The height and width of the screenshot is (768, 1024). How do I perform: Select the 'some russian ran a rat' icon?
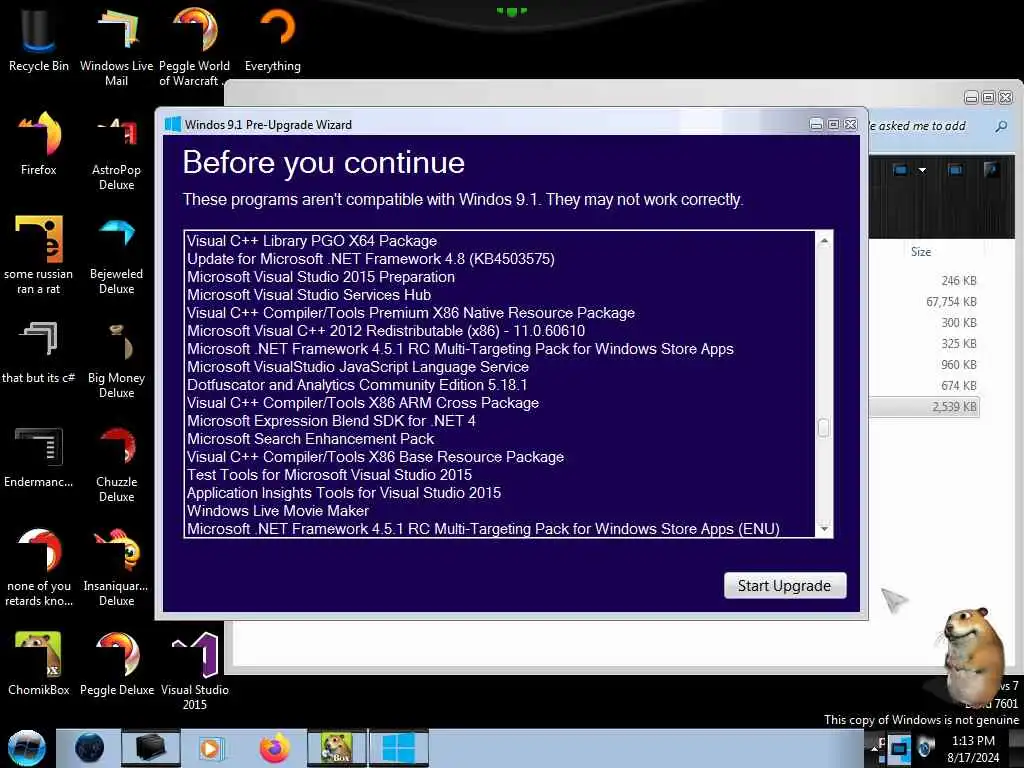point(39,255)
